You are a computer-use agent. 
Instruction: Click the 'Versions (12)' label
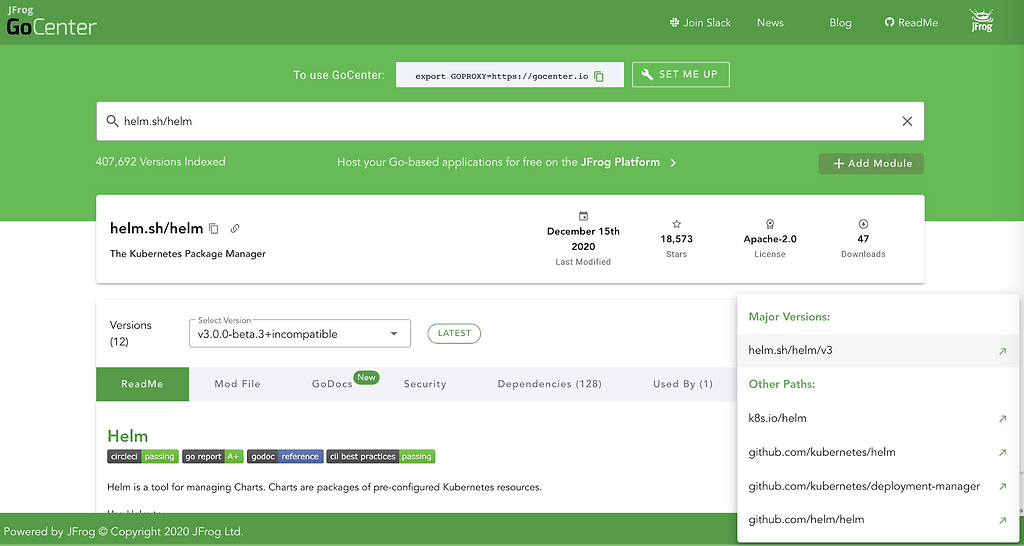[131, 333]
